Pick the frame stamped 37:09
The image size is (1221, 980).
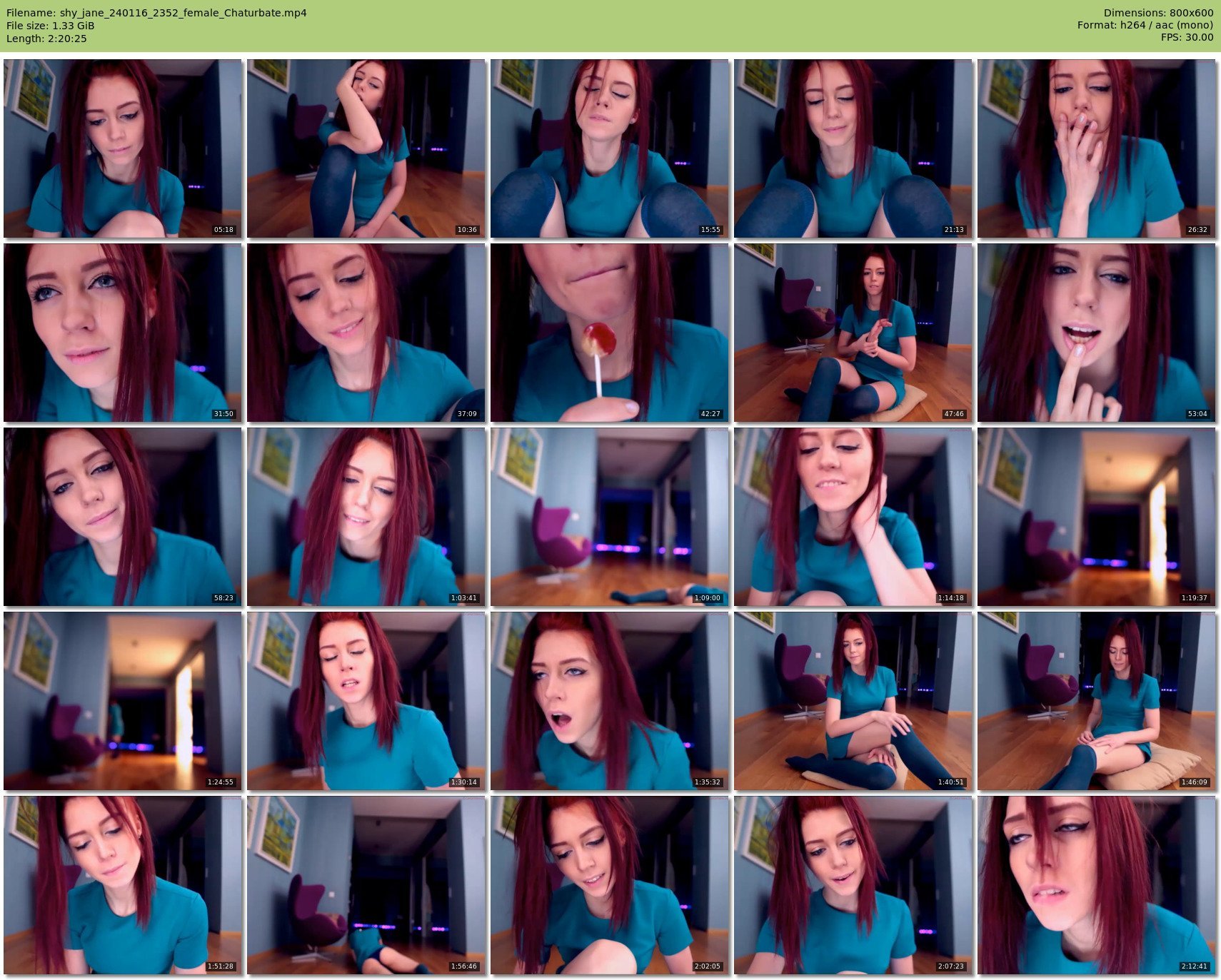pos(366,332)
